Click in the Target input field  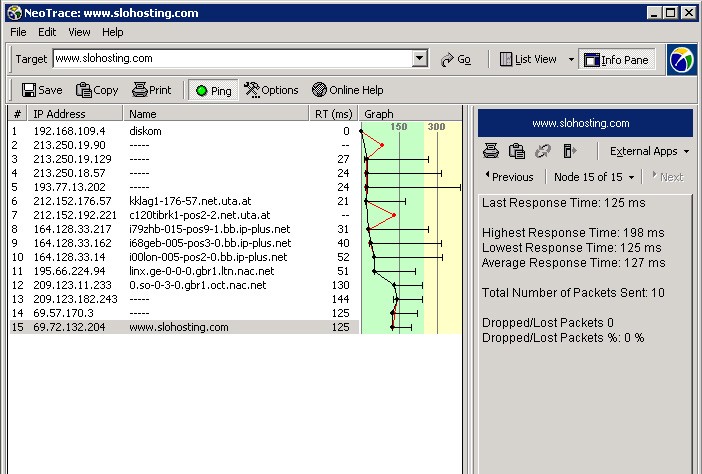(x=232, y=58)
